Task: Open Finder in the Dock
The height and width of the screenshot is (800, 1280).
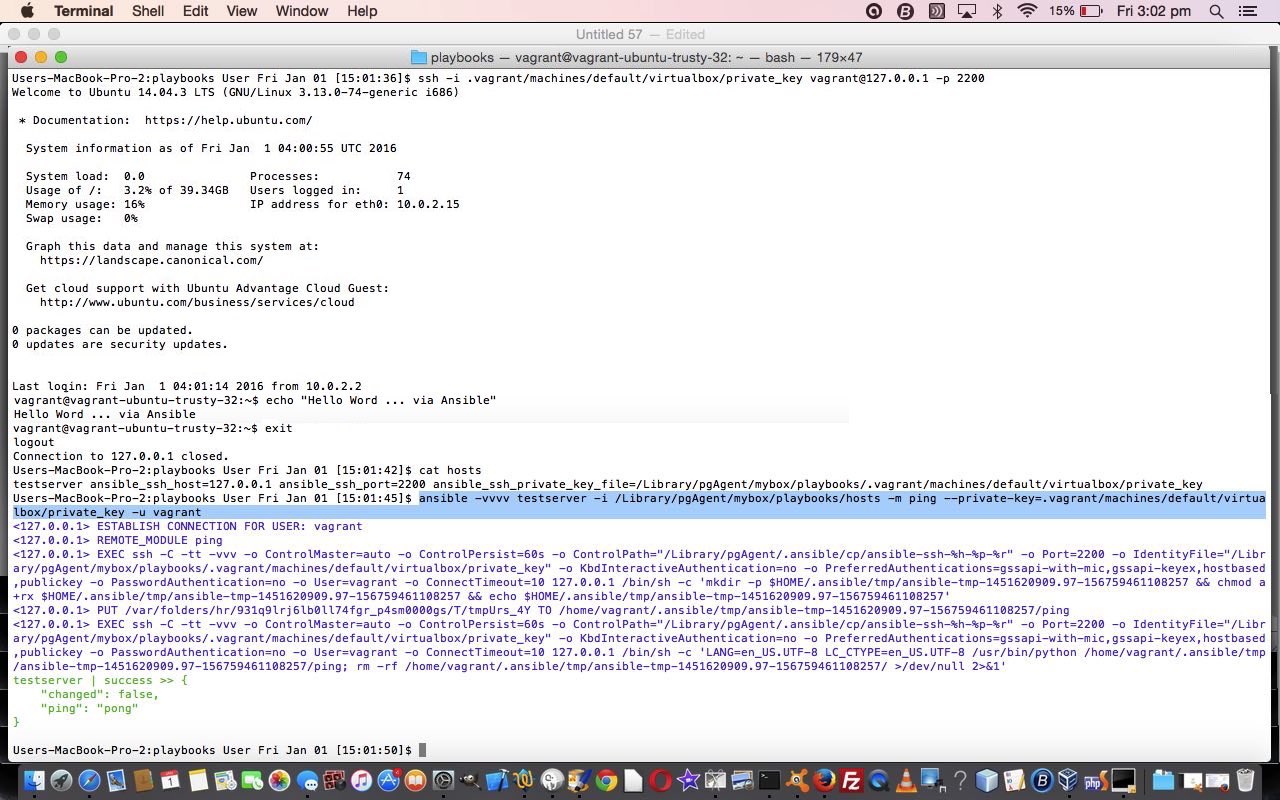Action: tap(35, 780)
